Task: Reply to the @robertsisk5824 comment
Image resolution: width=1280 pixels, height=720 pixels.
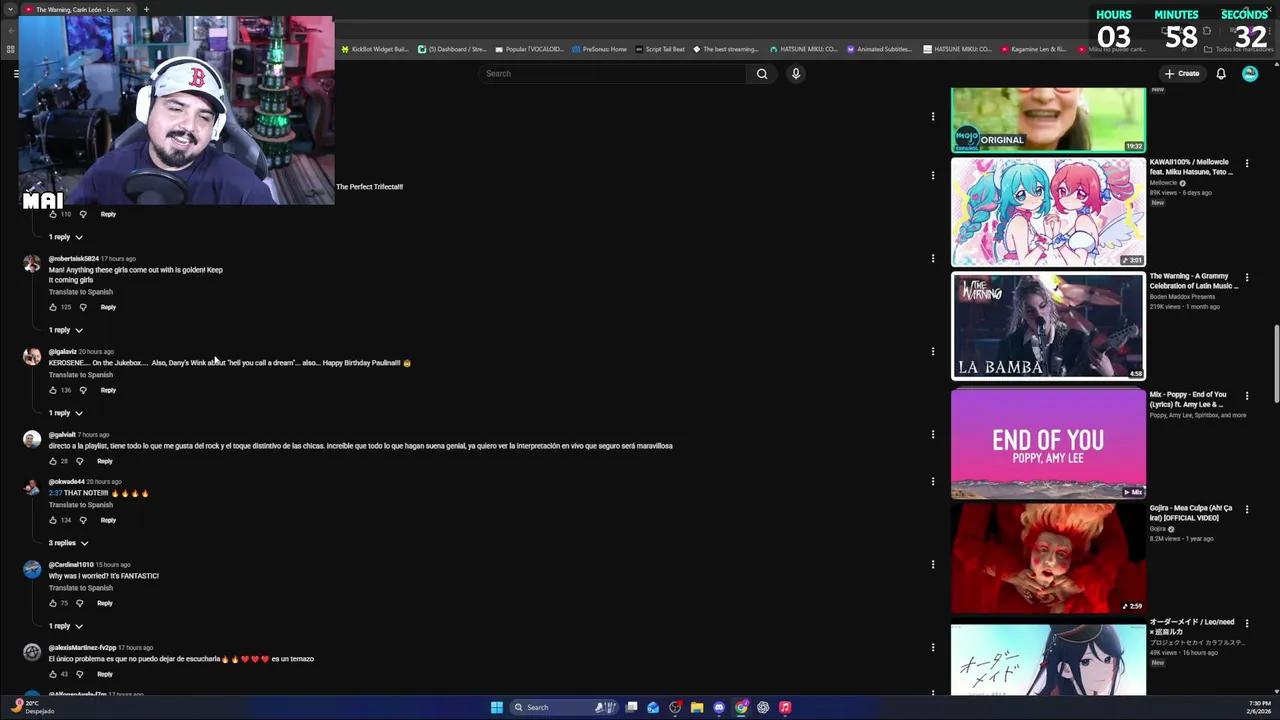Action: (x=108, y=307)
